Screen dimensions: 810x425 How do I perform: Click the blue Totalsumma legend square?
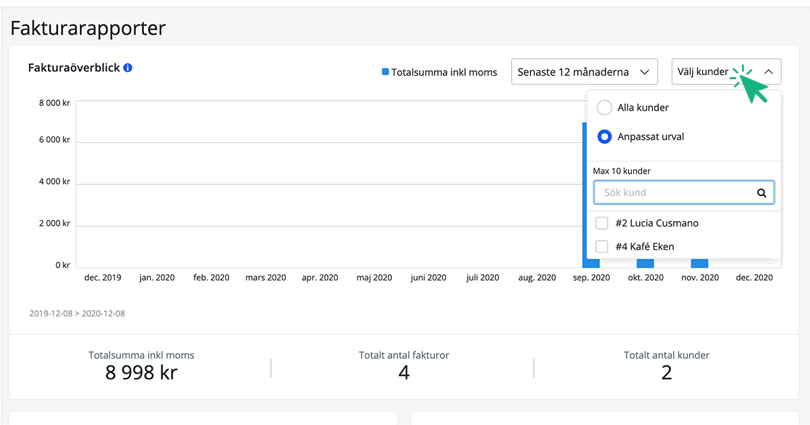point(386,72)
